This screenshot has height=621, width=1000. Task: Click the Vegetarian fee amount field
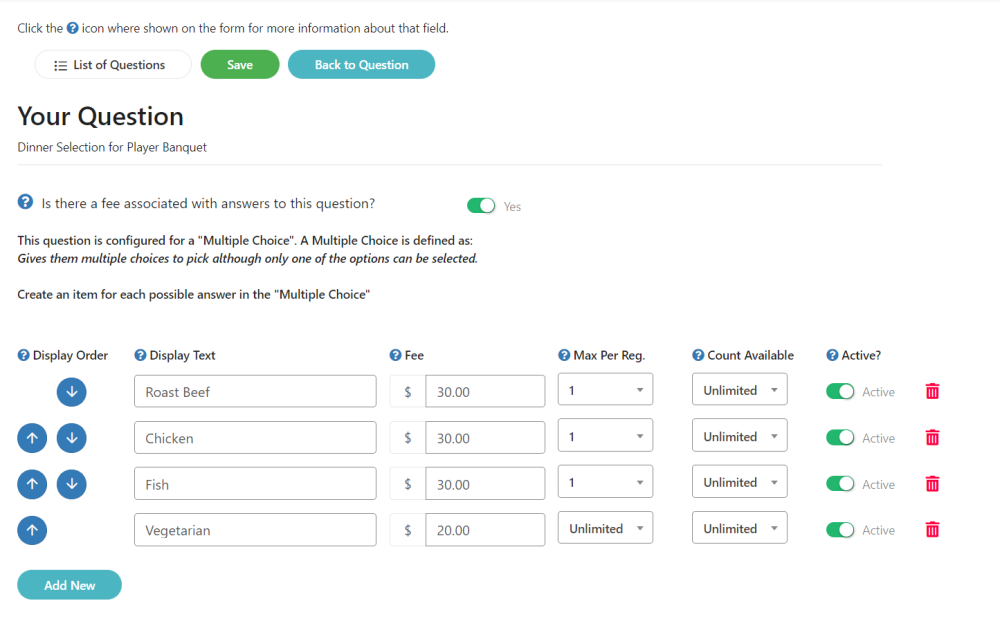tap(484, 530)
